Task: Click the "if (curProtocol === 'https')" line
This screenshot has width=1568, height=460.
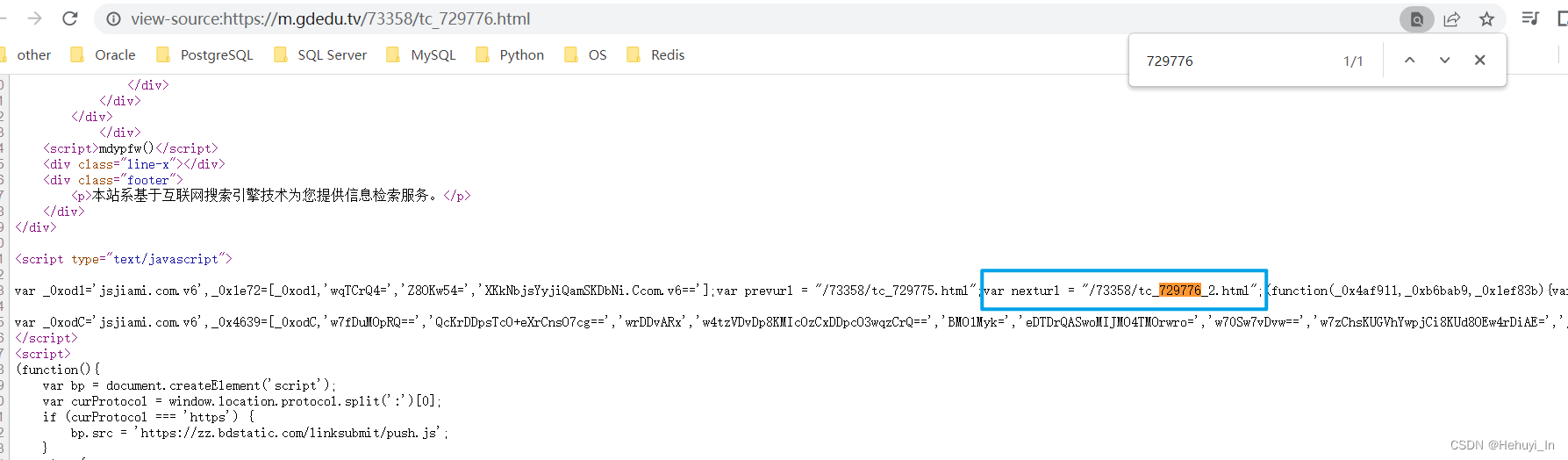Action: coord(148,417)
